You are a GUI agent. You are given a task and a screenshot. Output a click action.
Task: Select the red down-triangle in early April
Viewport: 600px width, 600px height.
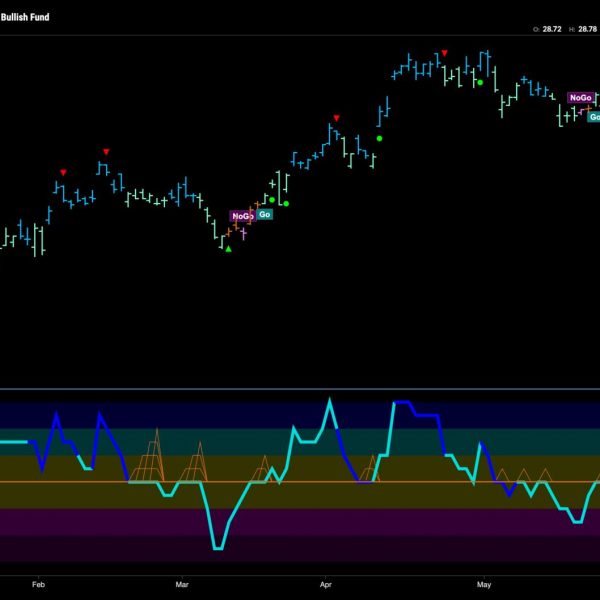pyautogui.click(x=336, y=118)
